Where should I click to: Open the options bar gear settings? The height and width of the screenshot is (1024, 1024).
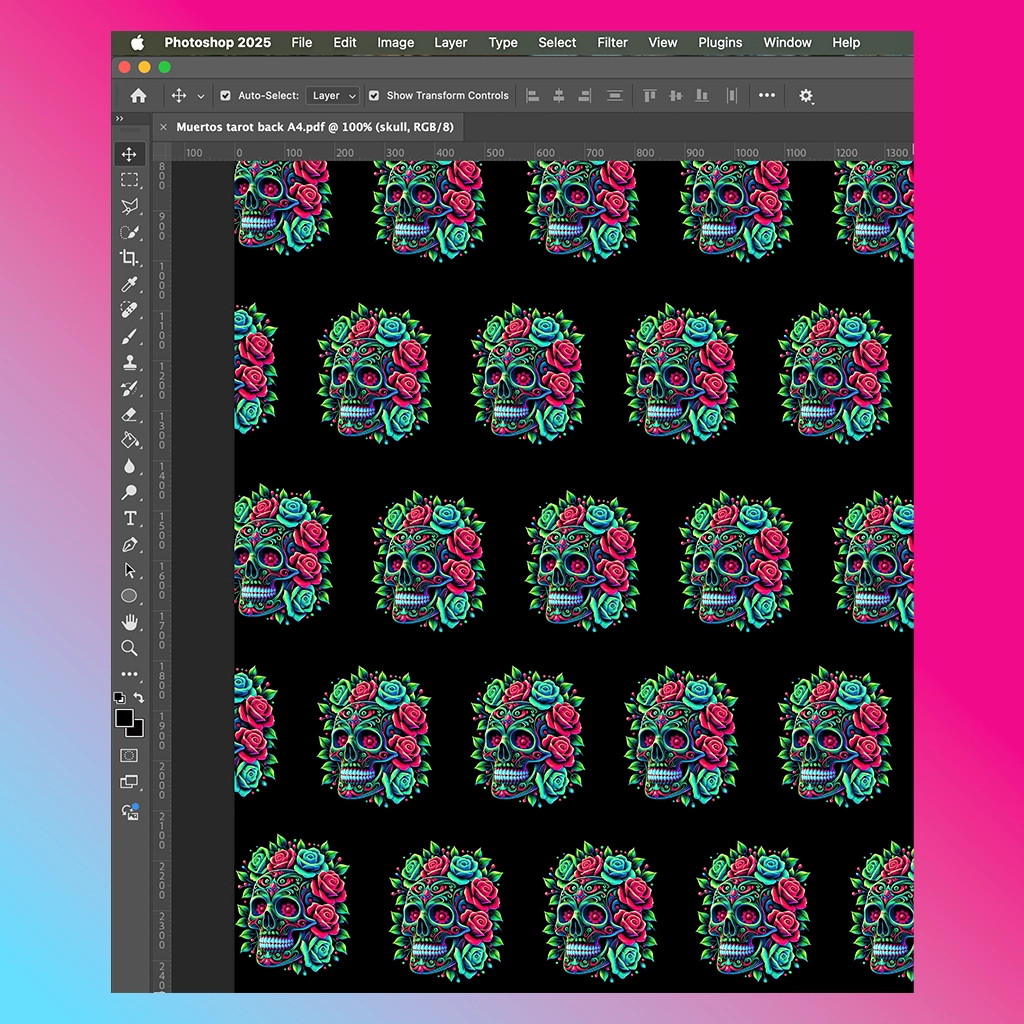pyautogui.click(x=806, y=96)
